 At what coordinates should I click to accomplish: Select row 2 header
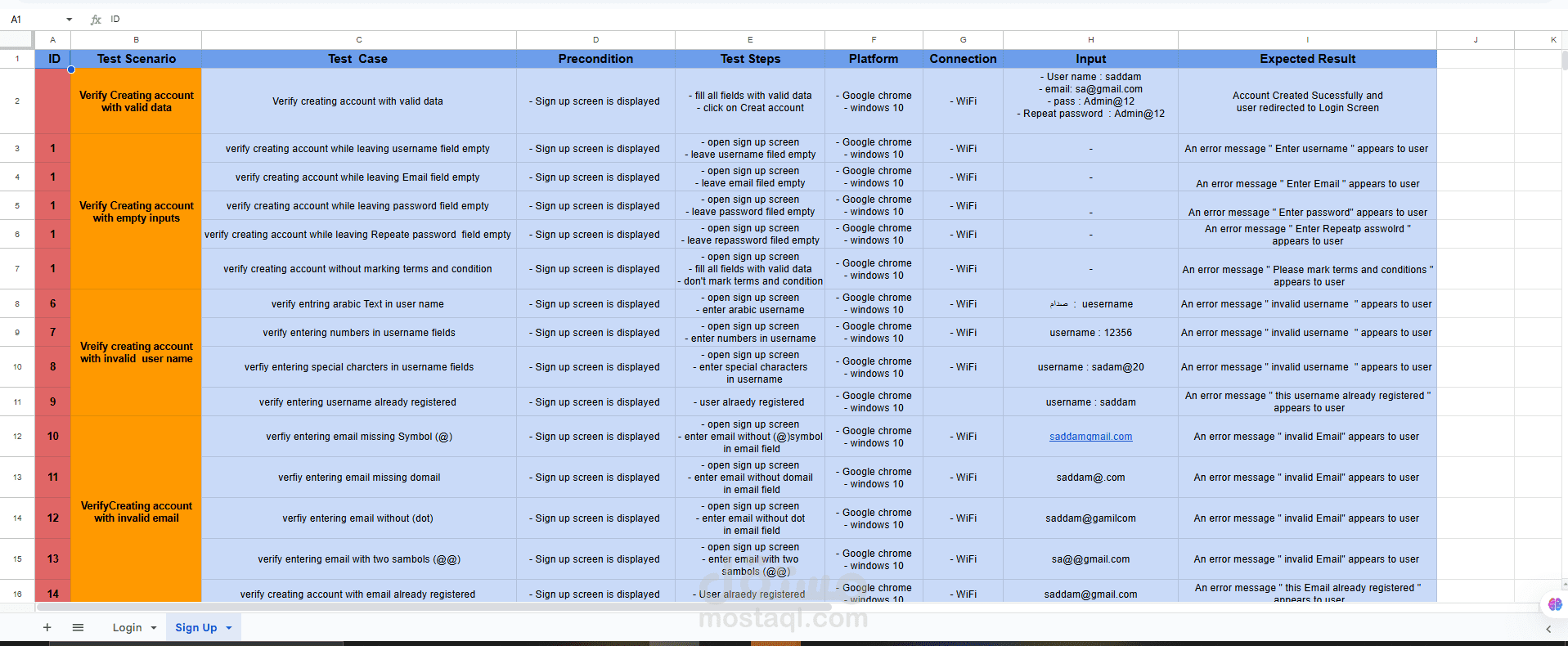[x=17, y=101]
